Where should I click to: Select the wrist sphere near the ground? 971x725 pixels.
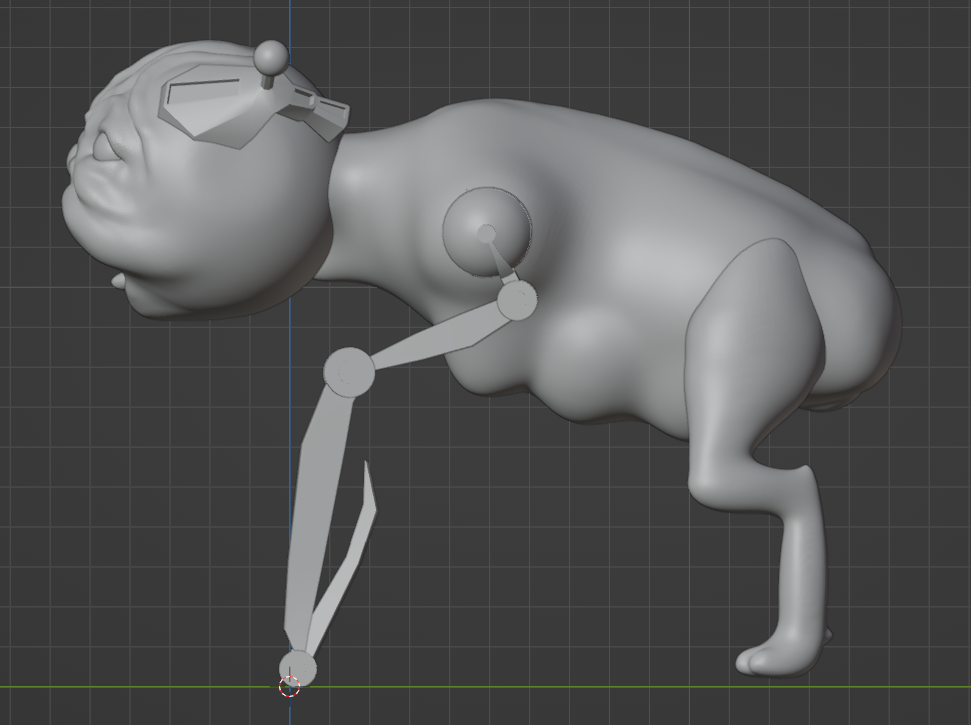pos(298,667)
